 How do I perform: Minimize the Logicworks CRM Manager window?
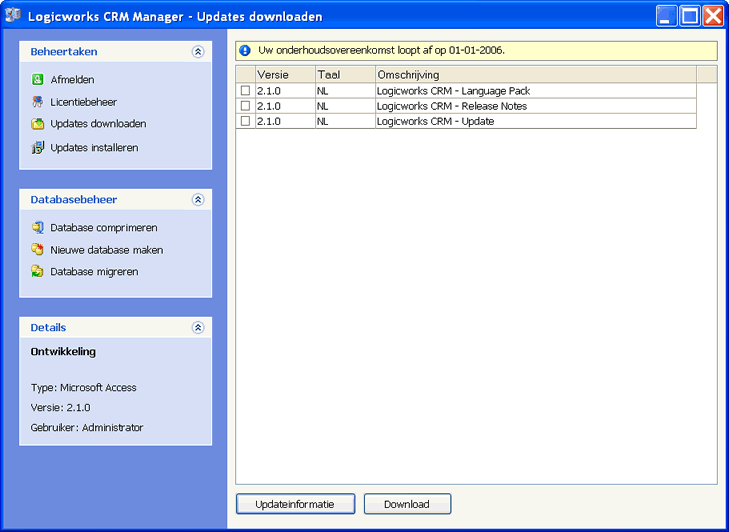[x=667, y=16]
